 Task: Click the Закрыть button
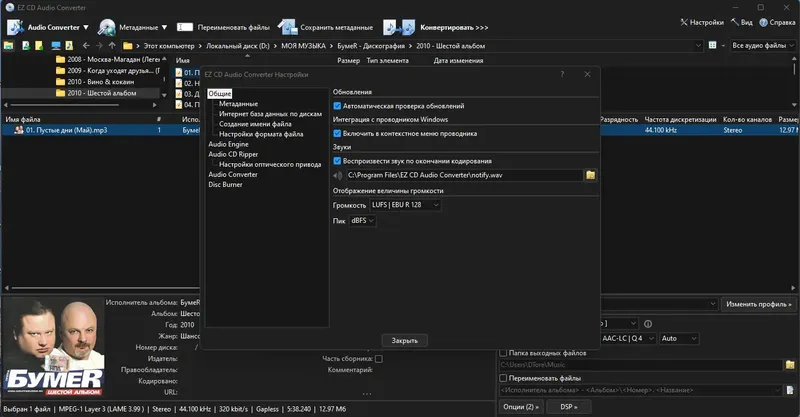[x=405, y=340]
